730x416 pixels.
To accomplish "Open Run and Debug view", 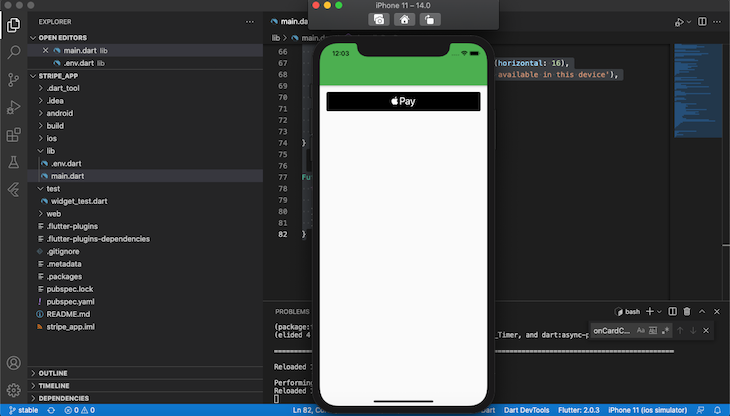I will (14, 107).
